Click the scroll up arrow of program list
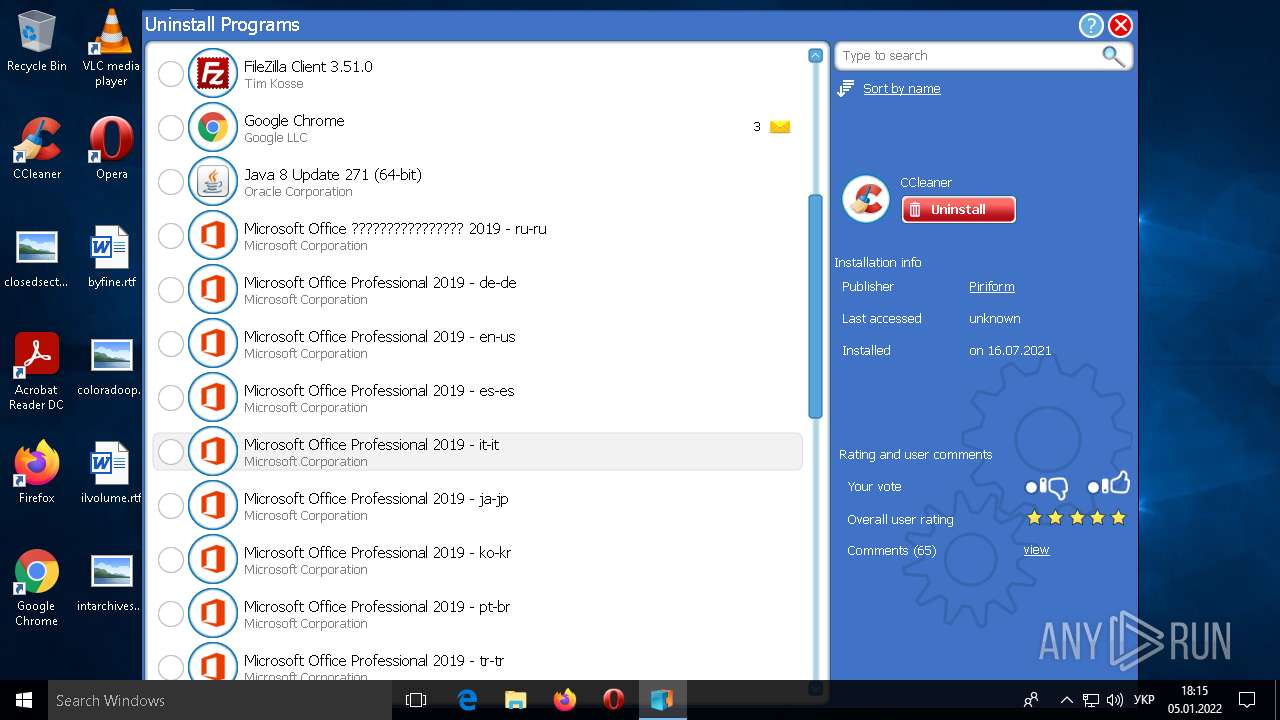 (815, 55)
